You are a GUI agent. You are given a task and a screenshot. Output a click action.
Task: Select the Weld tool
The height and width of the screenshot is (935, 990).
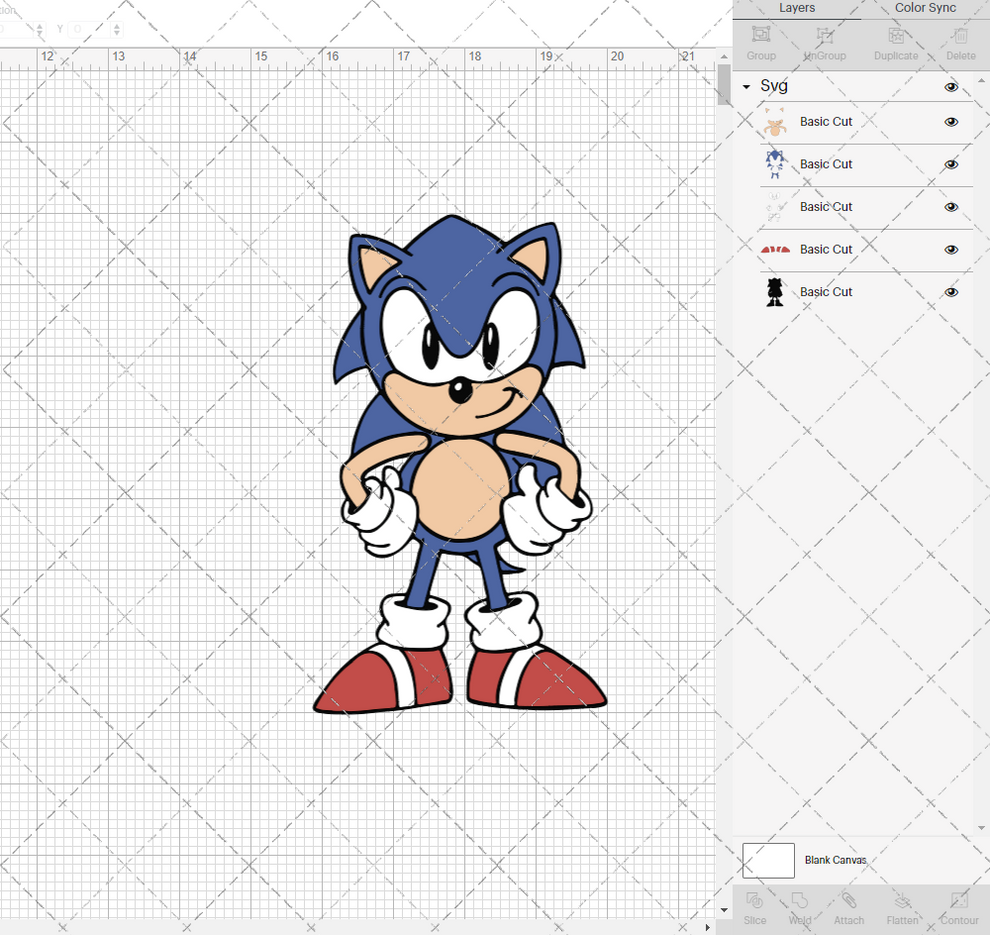tap(800, 908)
